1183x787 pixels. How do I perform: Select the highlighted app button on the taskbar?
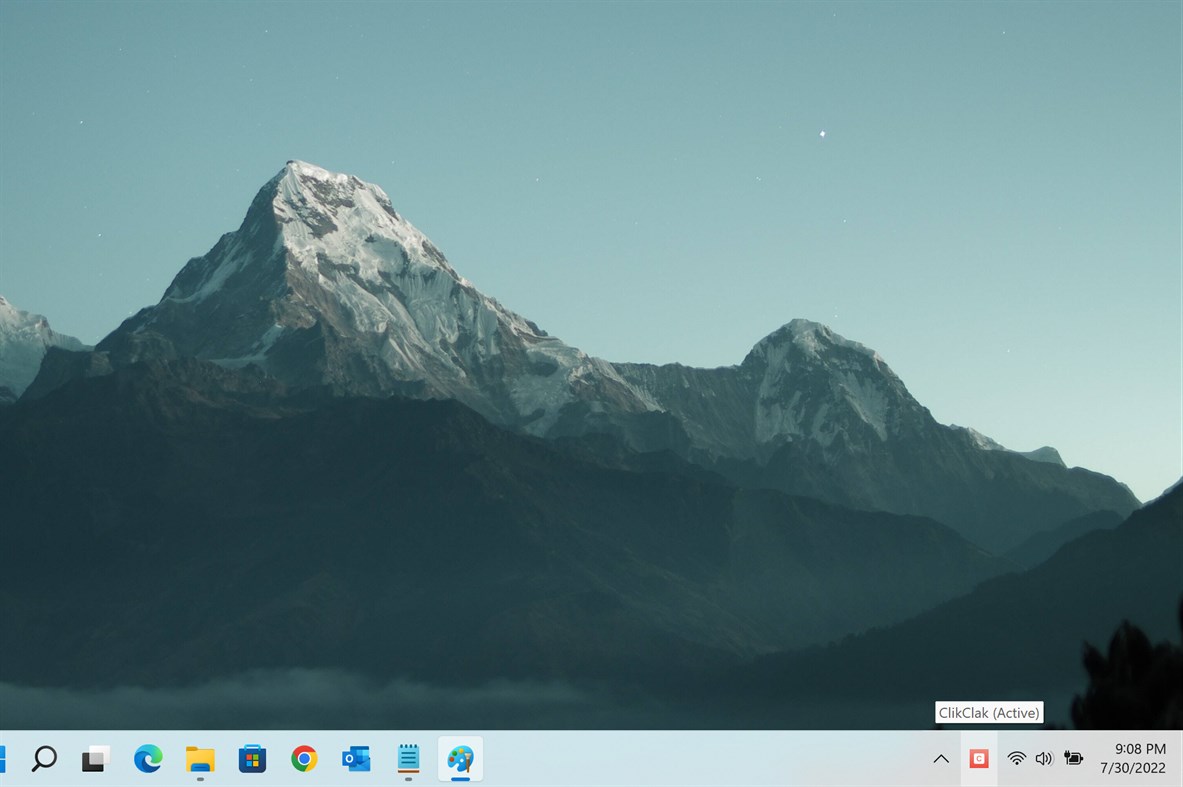point(460,759)
